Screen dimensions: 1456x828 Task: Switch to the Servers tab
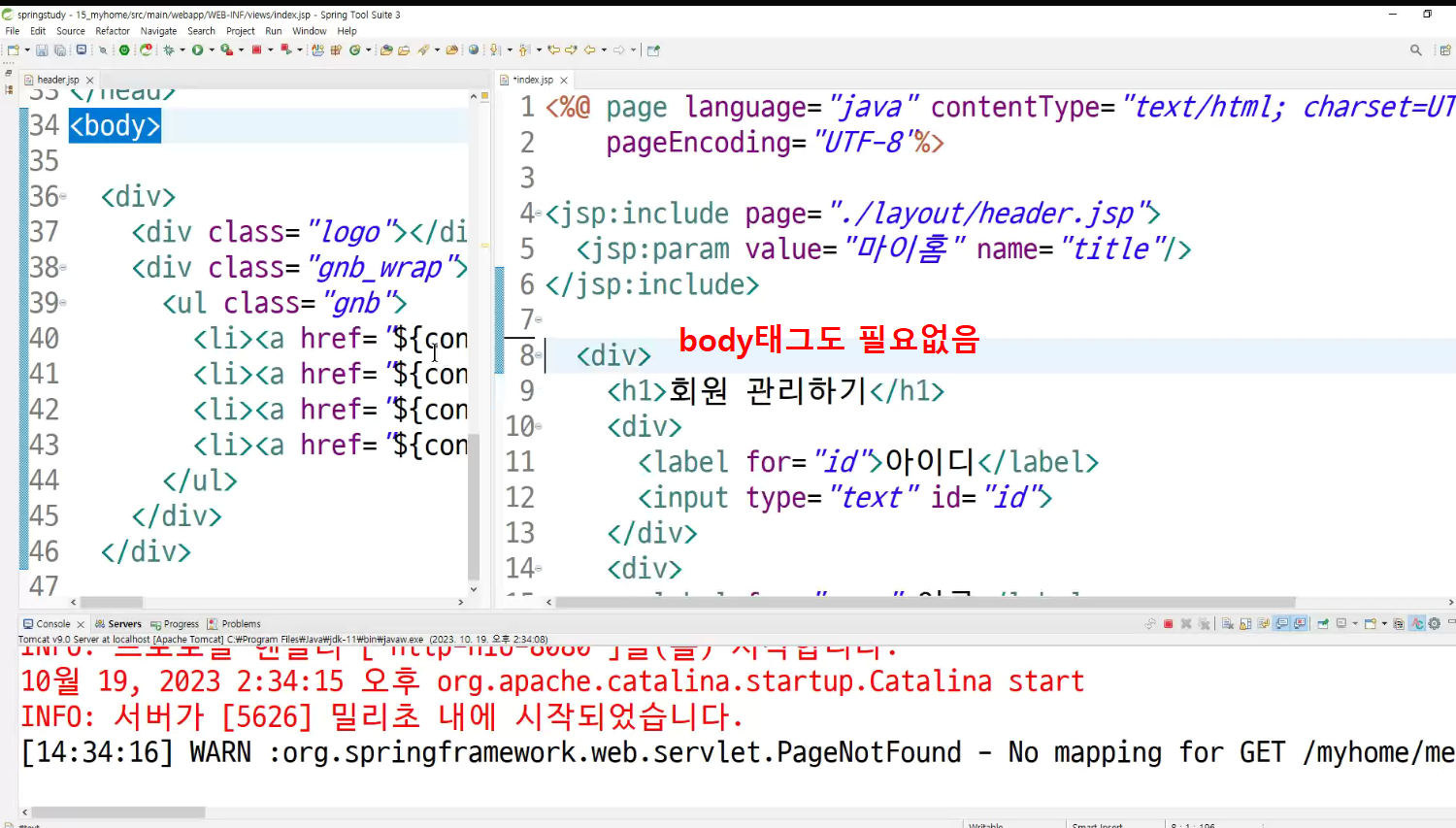point(118,624)
